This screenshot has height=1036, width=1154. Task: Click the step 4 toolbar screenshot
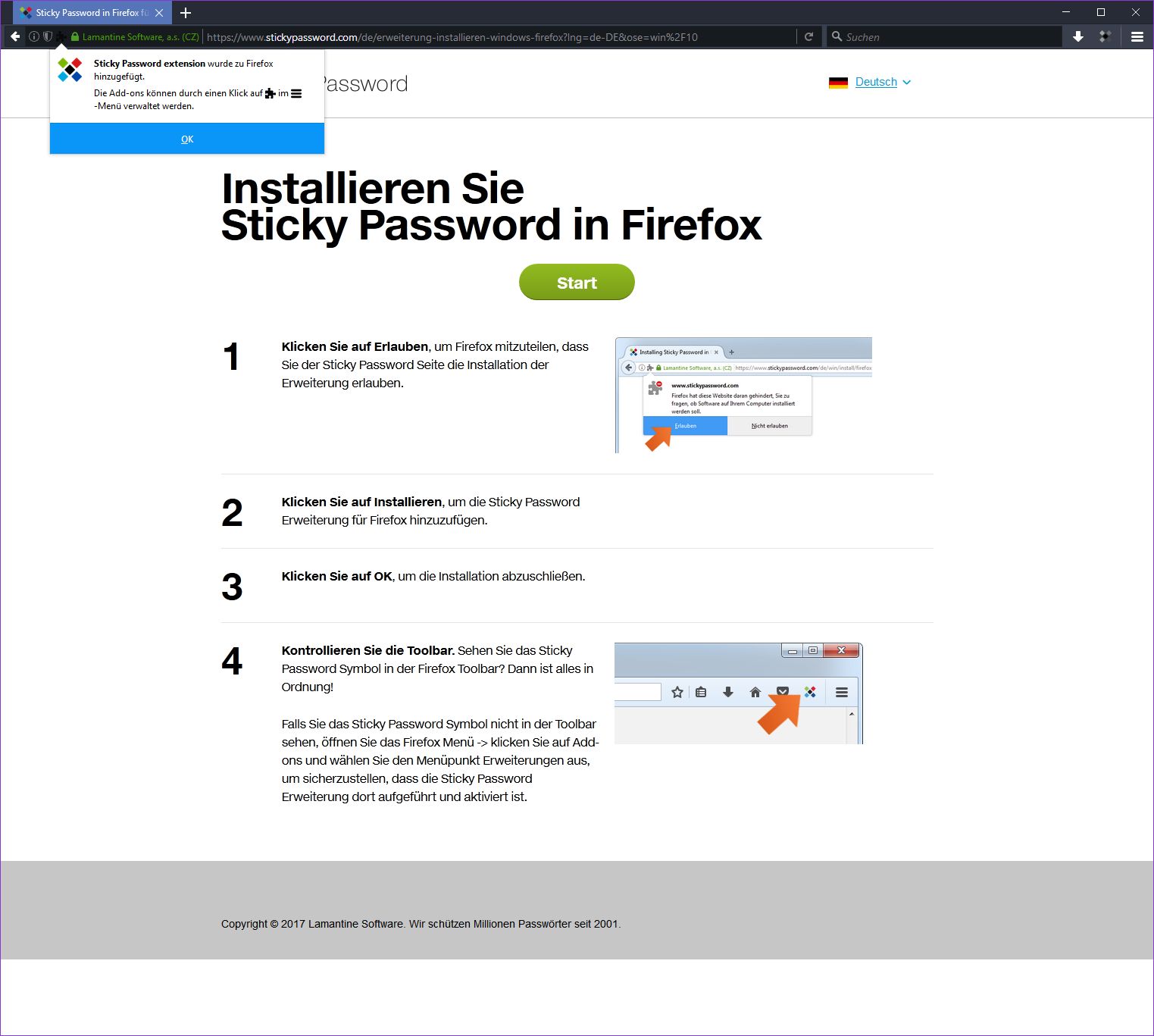click(739, 693)
